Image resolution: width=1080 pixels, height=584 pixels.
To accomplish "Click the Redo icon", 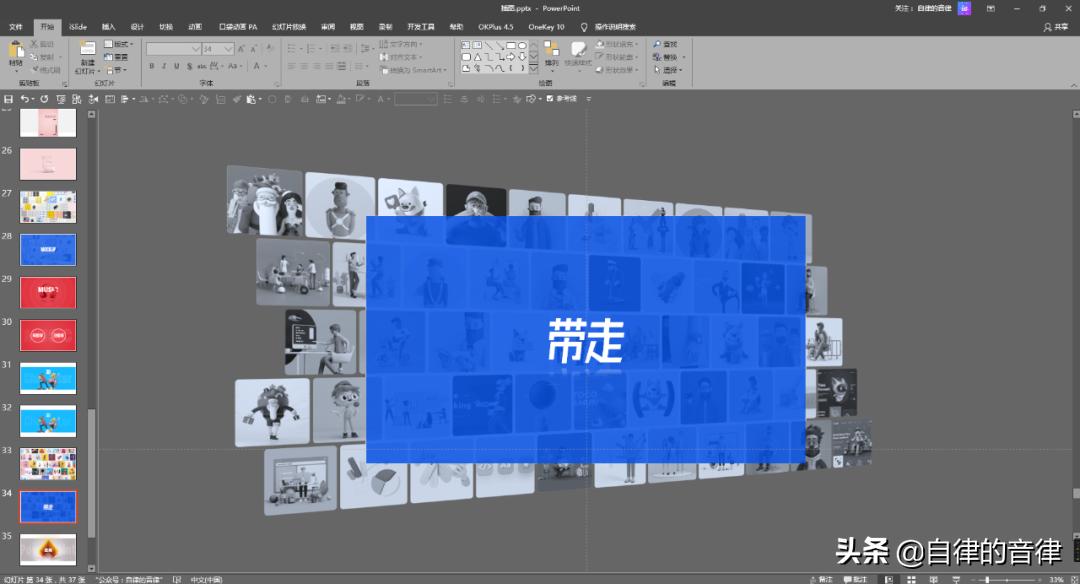I will click(x=44, y=99).
